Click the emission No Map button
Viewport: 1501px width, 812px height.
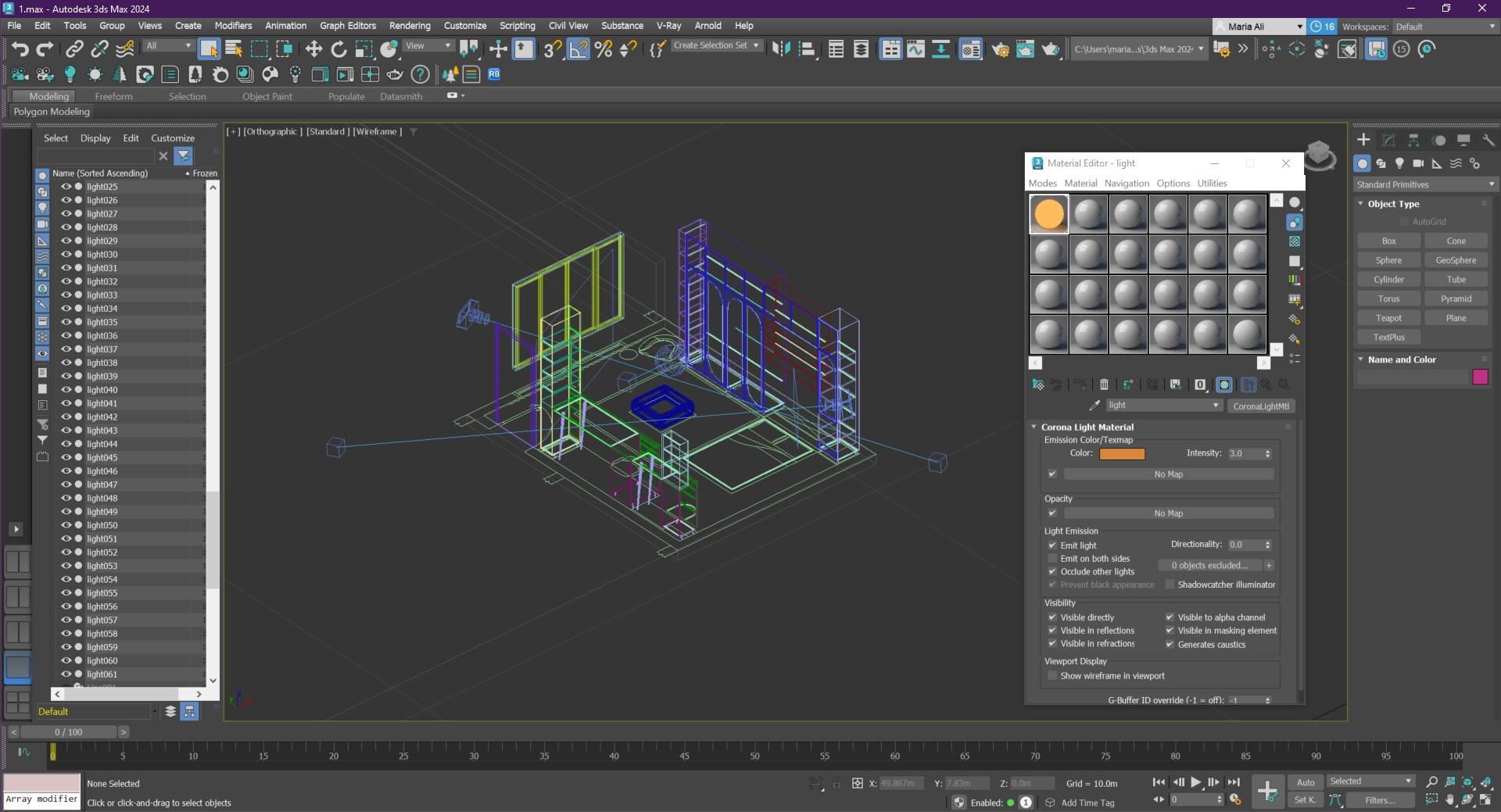tap(1169, 474)
